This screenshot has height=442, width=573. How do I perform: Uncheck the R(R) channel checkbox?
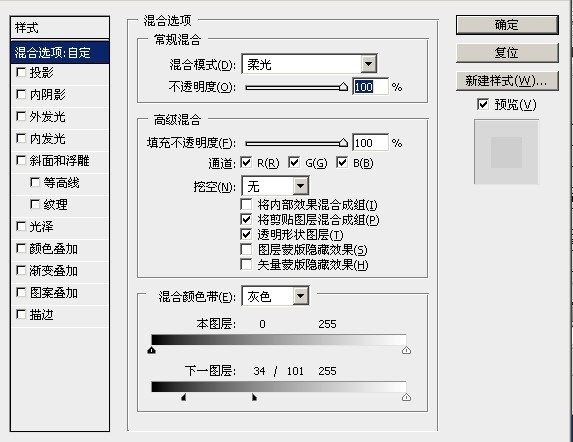[x=246, y=163]
